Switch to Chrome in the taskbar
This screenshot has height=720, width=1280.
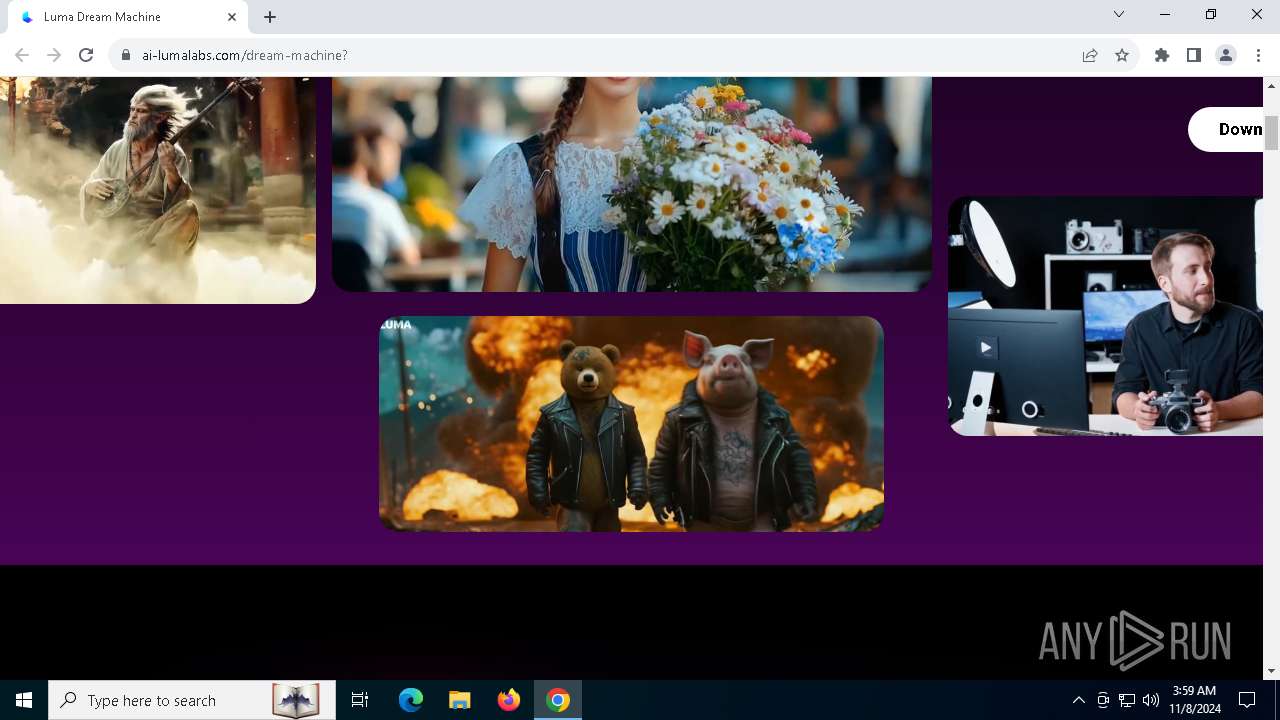pos(558,700)
